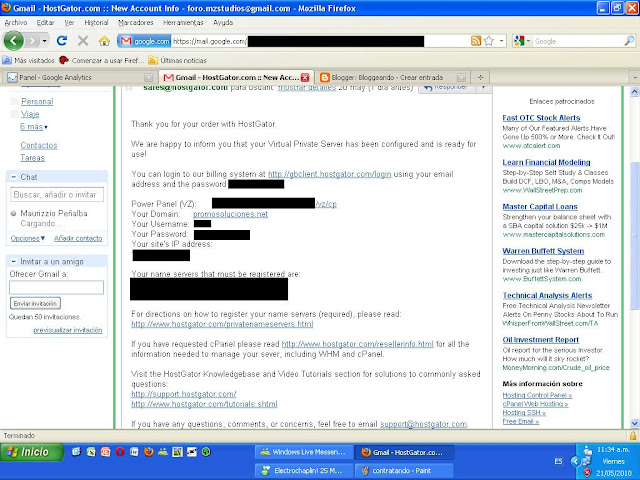Screen dimensions: 640x480
Task: Open the list all tabs dropdown
Action: coord(634,77)
